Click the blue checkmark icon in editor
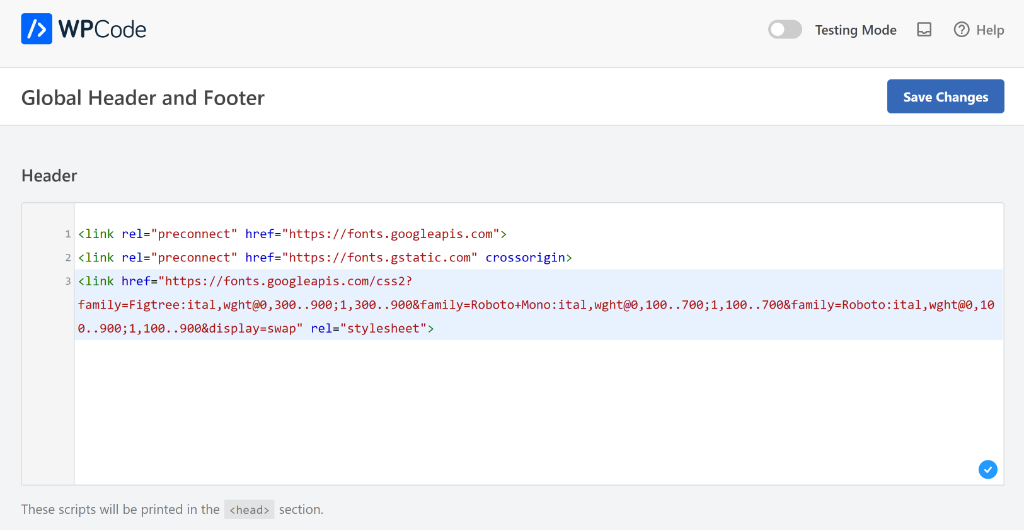 pos(987,469)
